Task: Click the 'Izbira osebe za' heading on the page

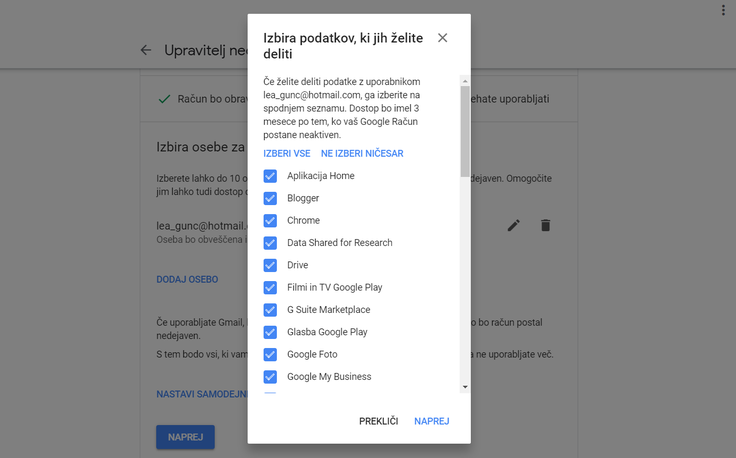Action: pyautogui.click(x=200, y=147)
